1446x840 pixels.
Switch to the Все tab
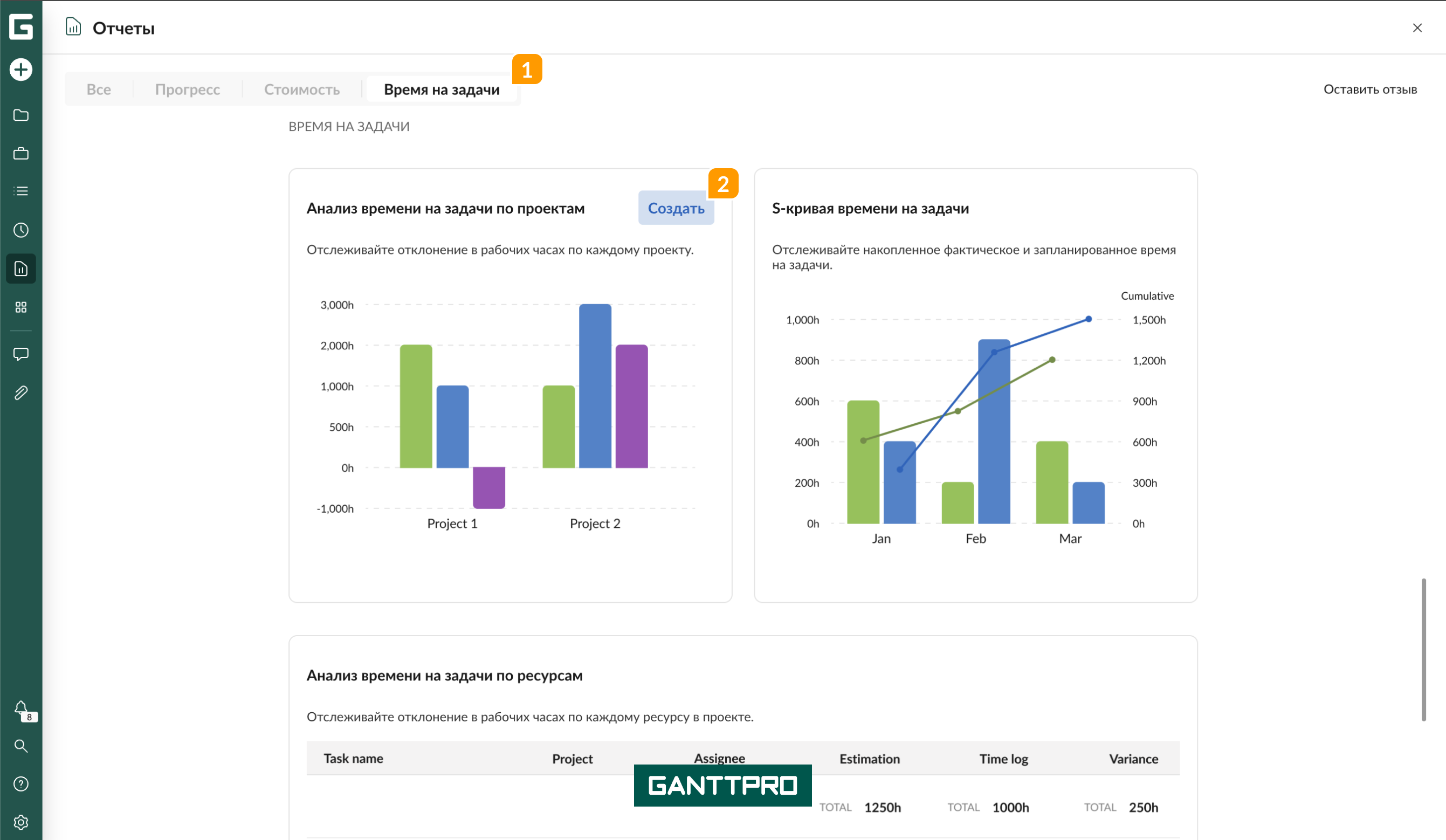coord(99,89)
